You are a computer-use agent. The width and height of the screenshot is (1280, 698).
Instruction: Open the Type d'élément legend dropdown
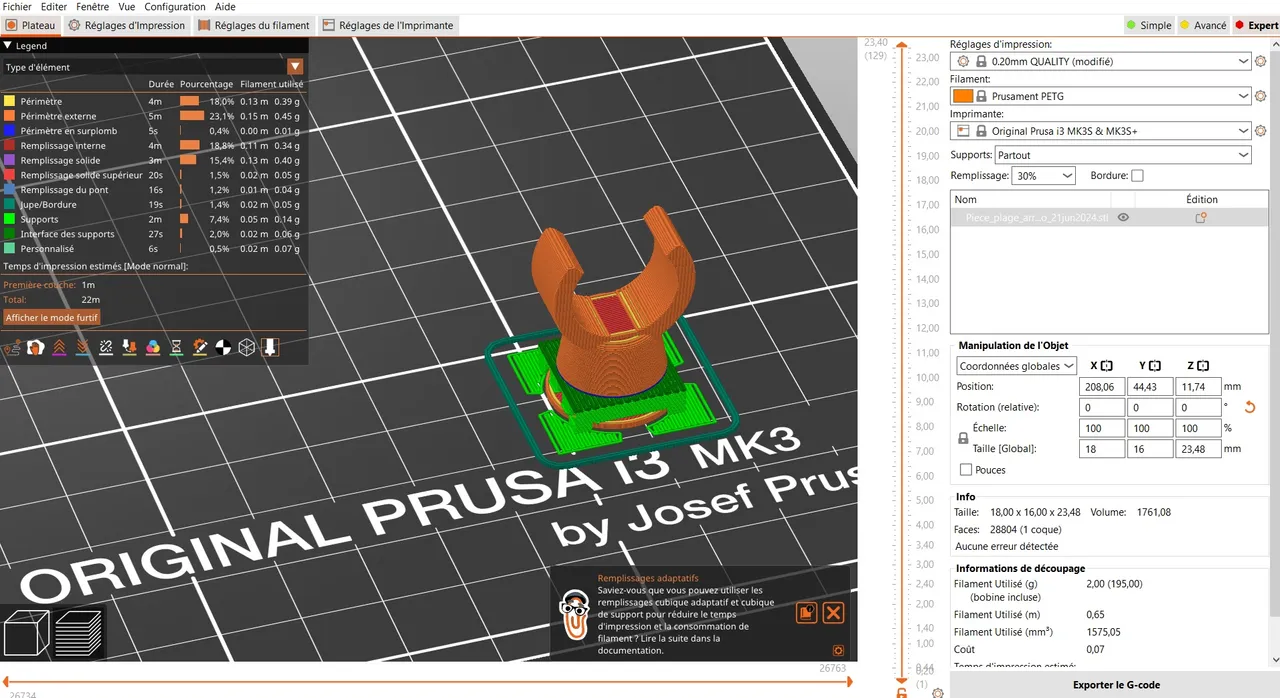[x=154, y=67]
